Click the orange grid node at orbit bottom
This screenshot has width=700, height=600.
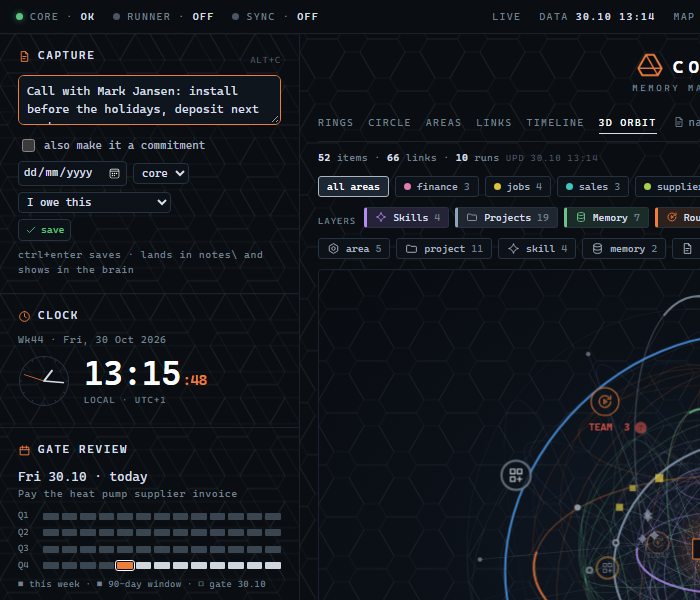(607, 568)
